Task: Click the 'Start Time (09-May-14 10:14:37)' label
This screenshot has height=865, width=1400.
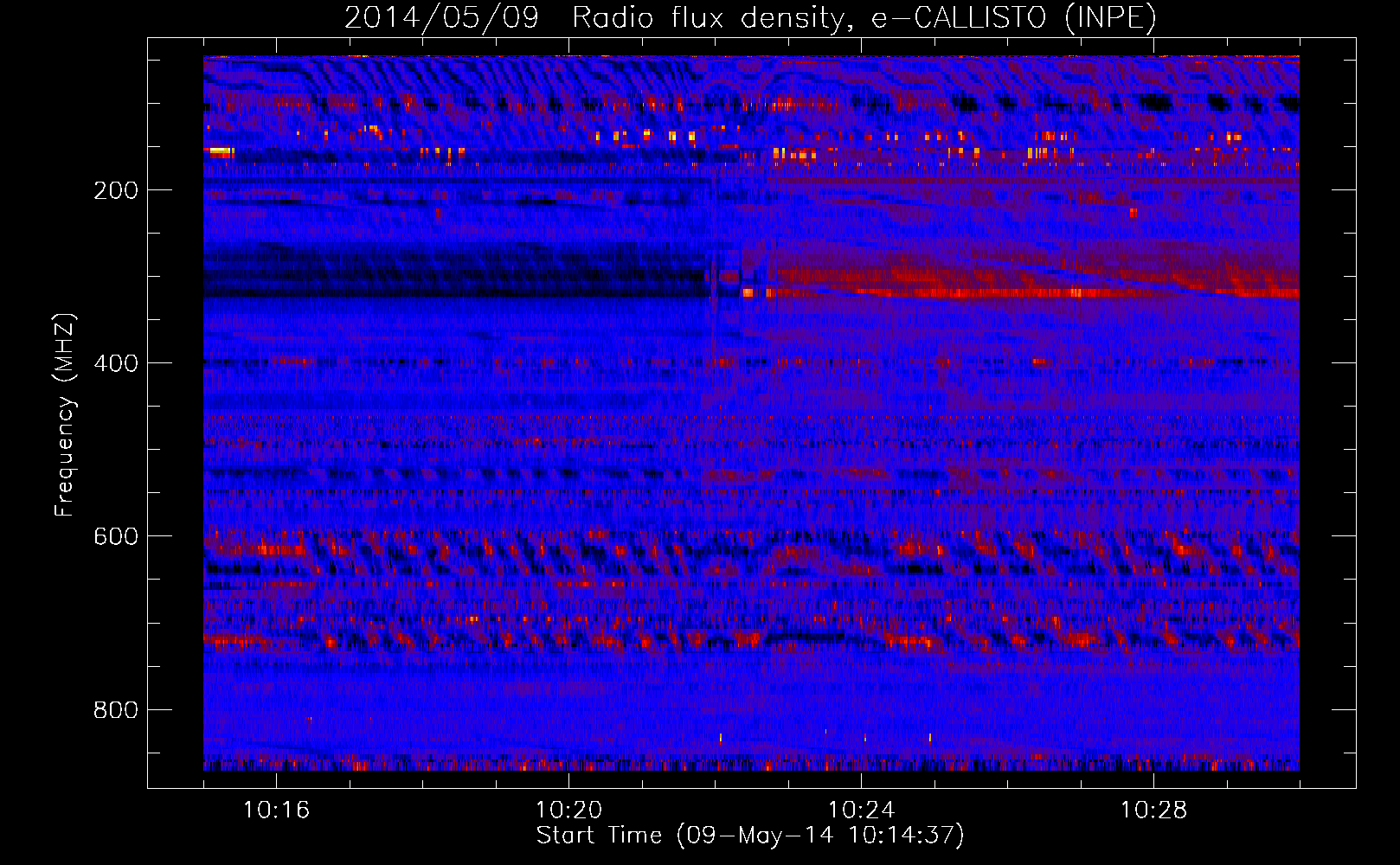Action: click(x=750, y=836)
